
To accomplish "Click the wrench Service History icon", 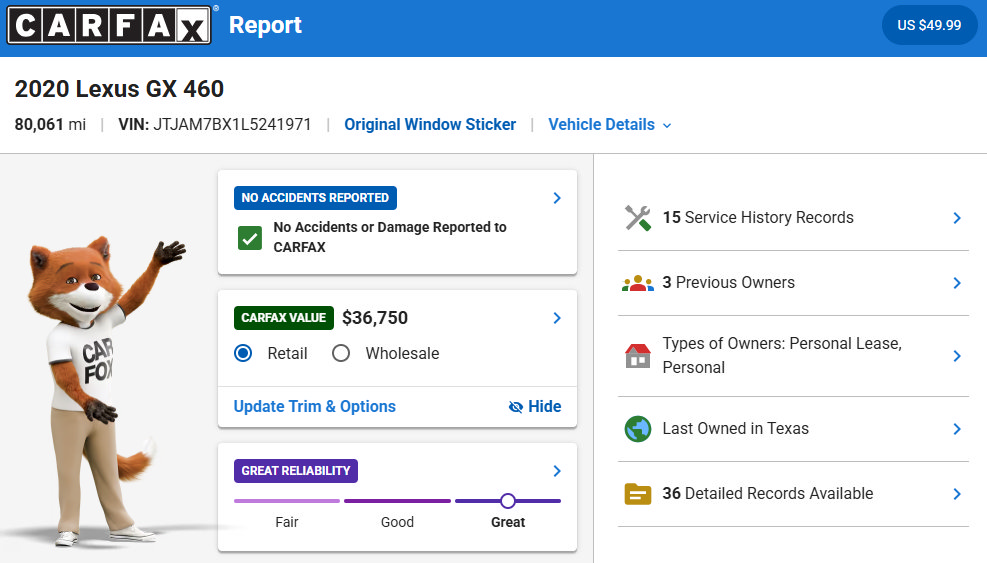I will [638, 218].
